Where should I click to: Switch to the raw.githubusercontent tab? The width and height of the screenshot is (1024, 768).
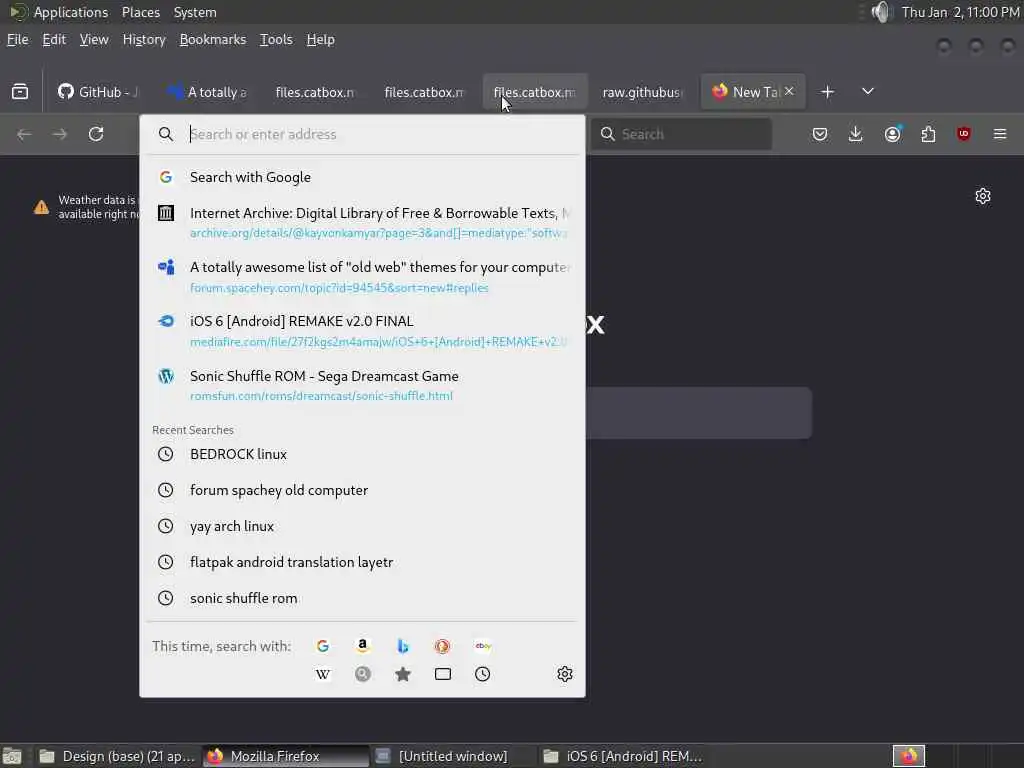point(643,92)
